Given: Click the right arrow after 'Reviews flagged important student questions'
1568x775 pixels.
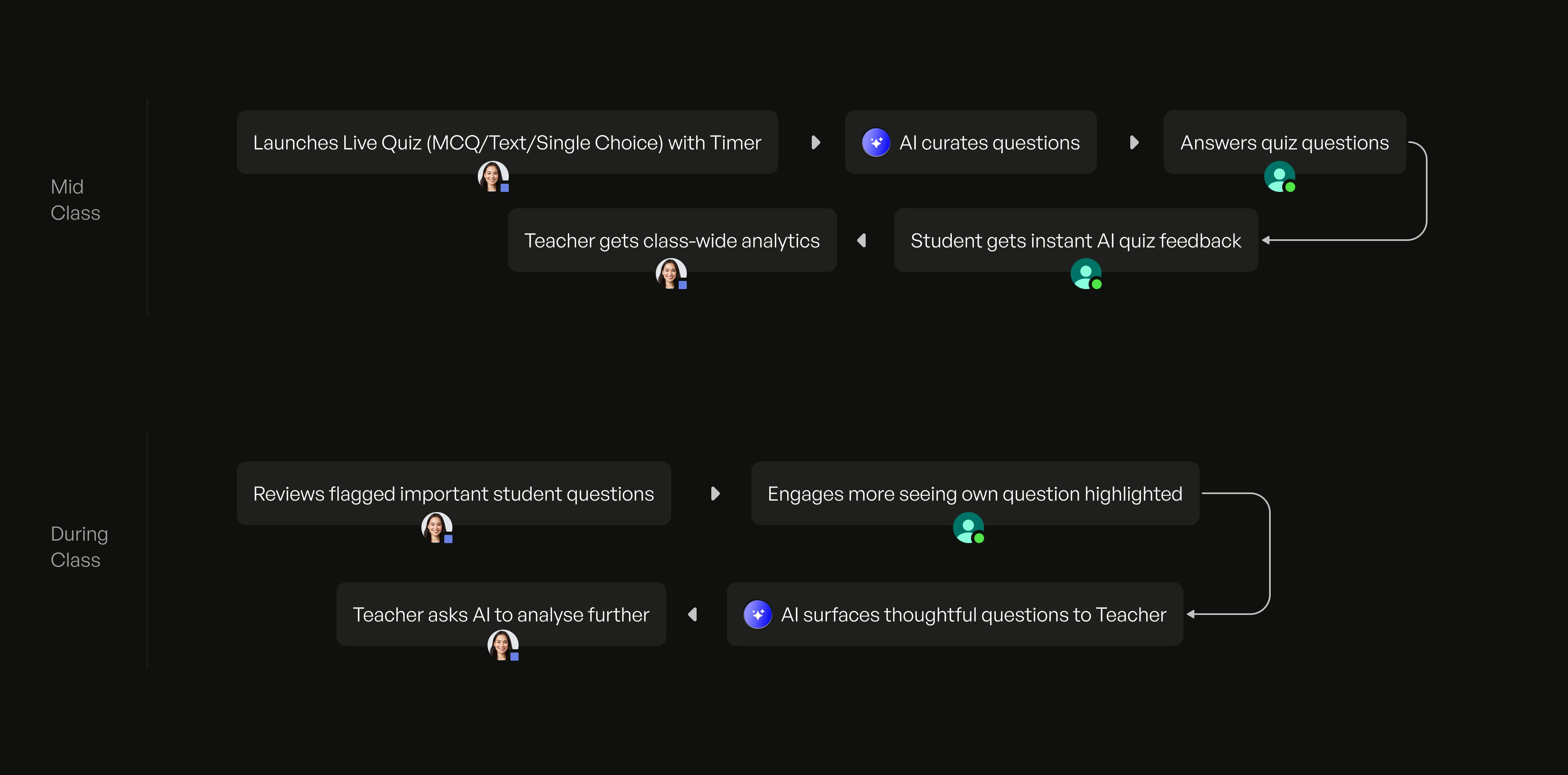Looking at the screenshot, I should click(716, 493).
